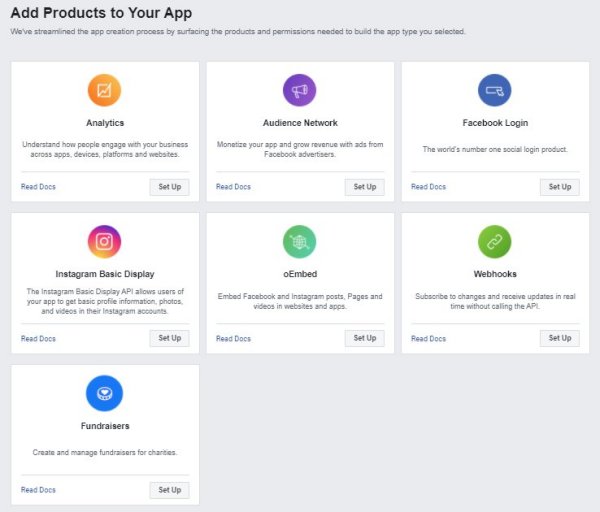Open Read Docs for Audience Network
Image resolution: width=600 pixels, height=512 pixels.
tap(233, 187)
